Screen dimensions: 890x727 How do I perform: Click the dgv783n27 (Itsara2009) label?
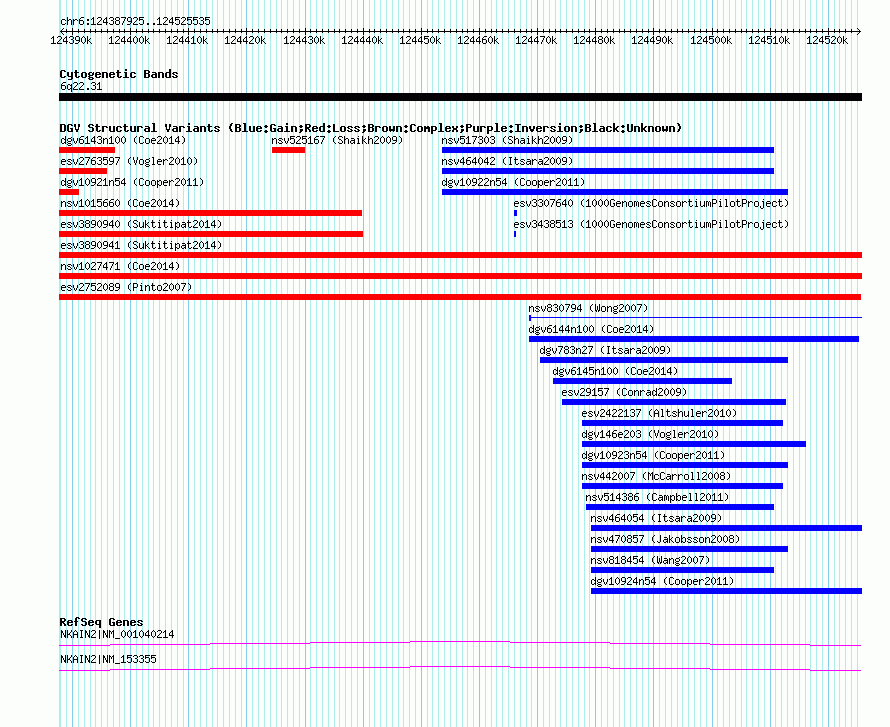point(605,350)
